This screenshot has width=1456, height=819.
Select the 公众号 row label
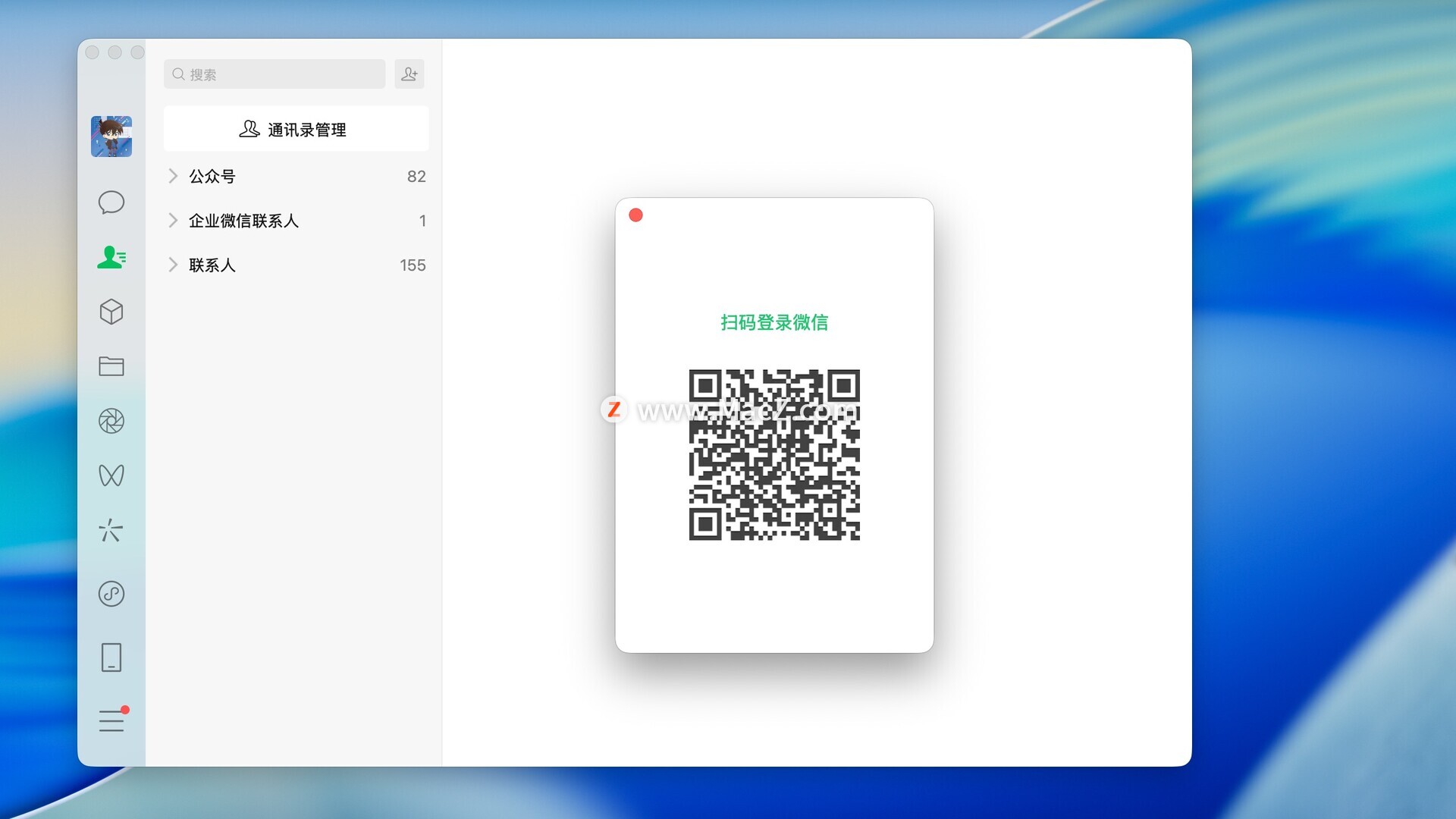pyautogui.click(x=212, y=176)
